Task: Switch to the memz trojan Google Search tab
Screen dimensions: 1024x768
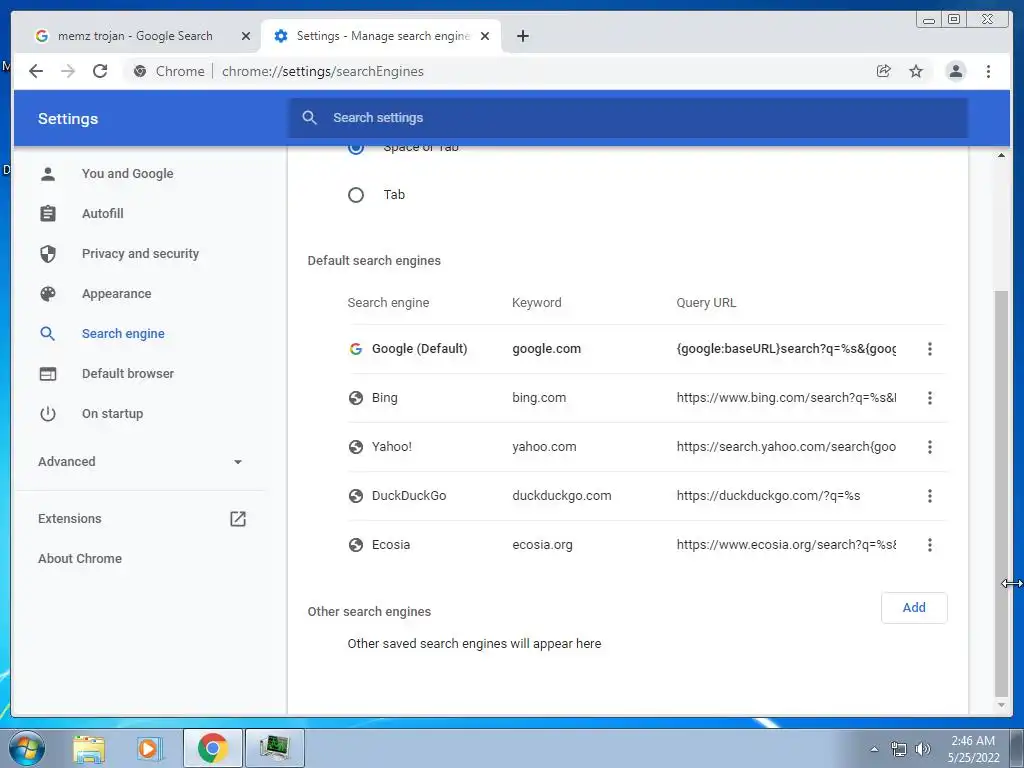Action: click(x=136, y=36)
